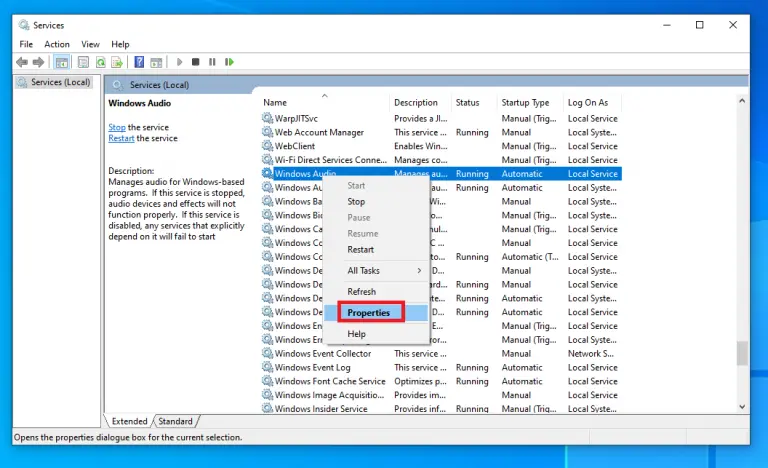Click the scrollbar up arrow
768x468 pixels.
(x=742, y=101)
